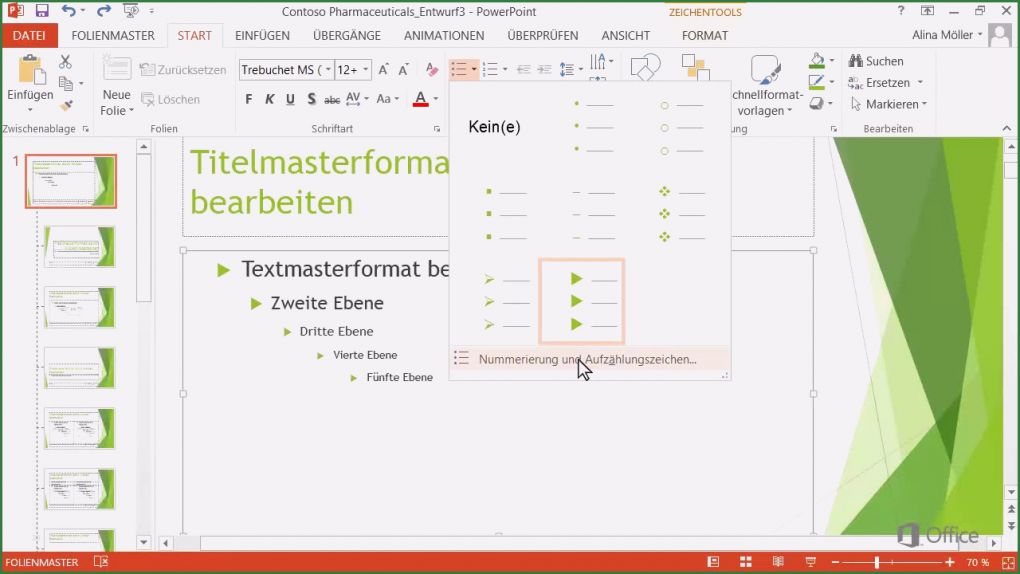
Task: Click the Copy icon in Zwischenablage
Action: click(x=66, y=83)
